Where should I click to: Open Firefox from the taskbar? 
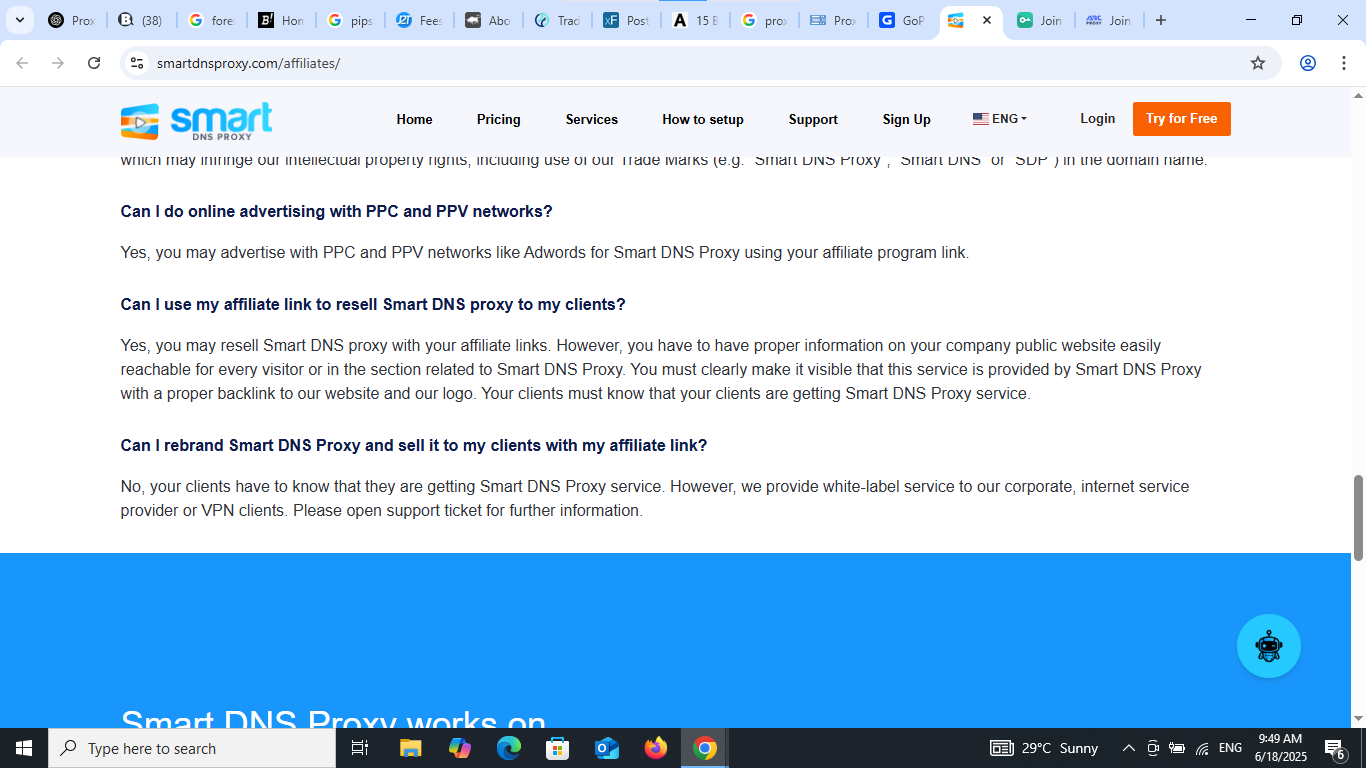coord(656,748)
